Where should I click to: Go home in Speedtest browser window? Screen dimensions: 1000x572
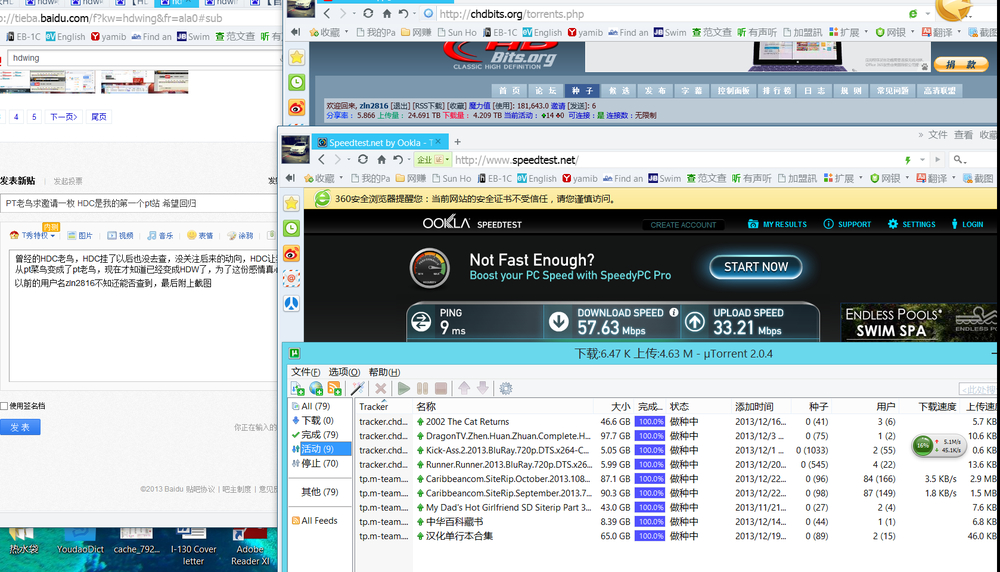pyautogui.click(x=381, y=159)
